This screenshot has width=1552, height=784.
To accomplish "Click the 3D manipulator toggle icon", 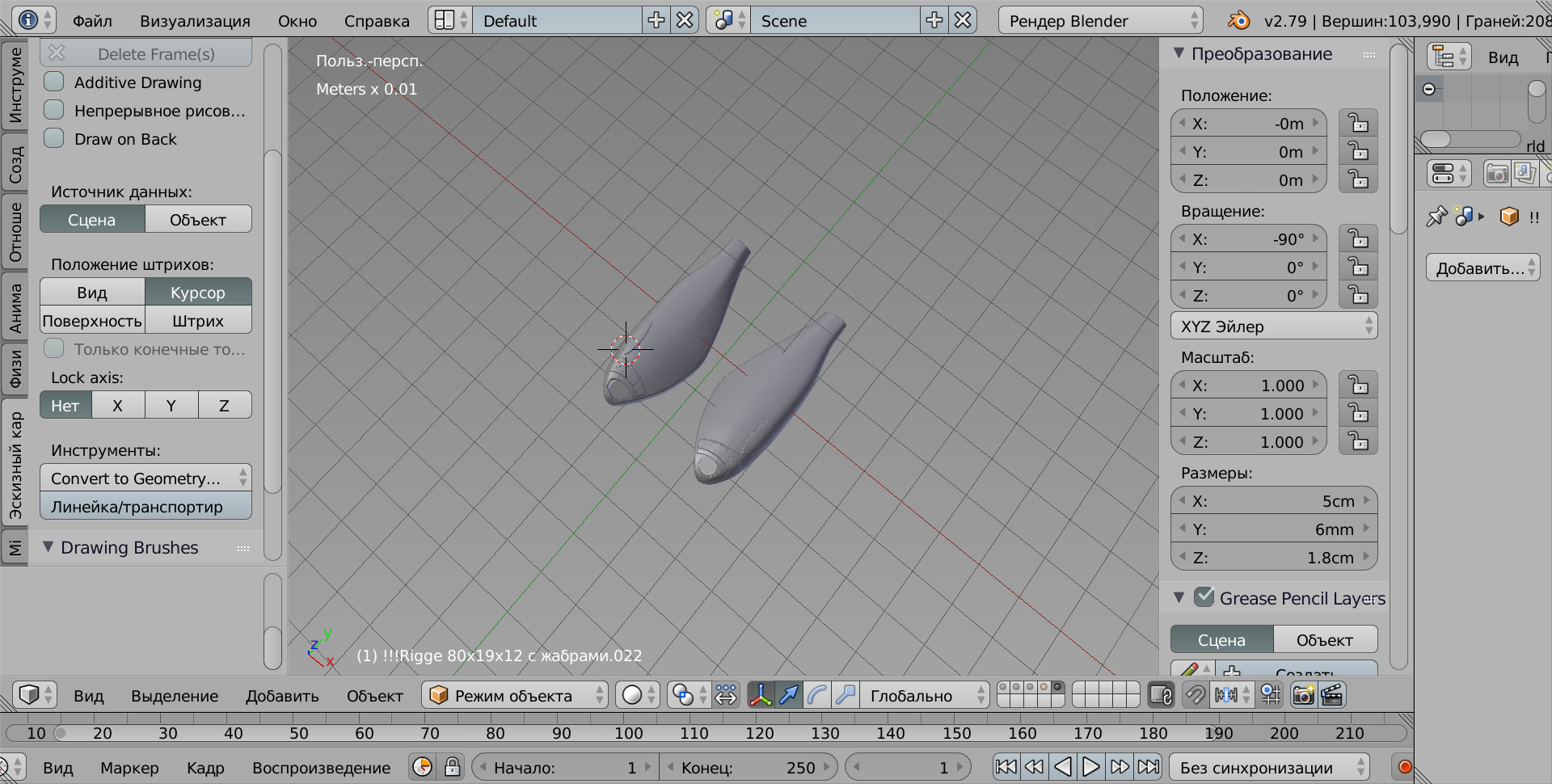I will [760, 695].
